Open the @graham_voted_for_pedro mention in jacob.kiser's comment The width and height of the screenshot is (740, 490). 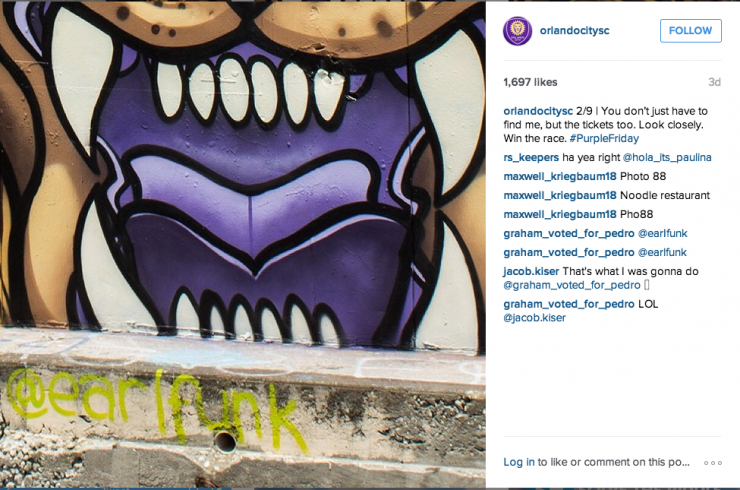(x=572, y=285)
